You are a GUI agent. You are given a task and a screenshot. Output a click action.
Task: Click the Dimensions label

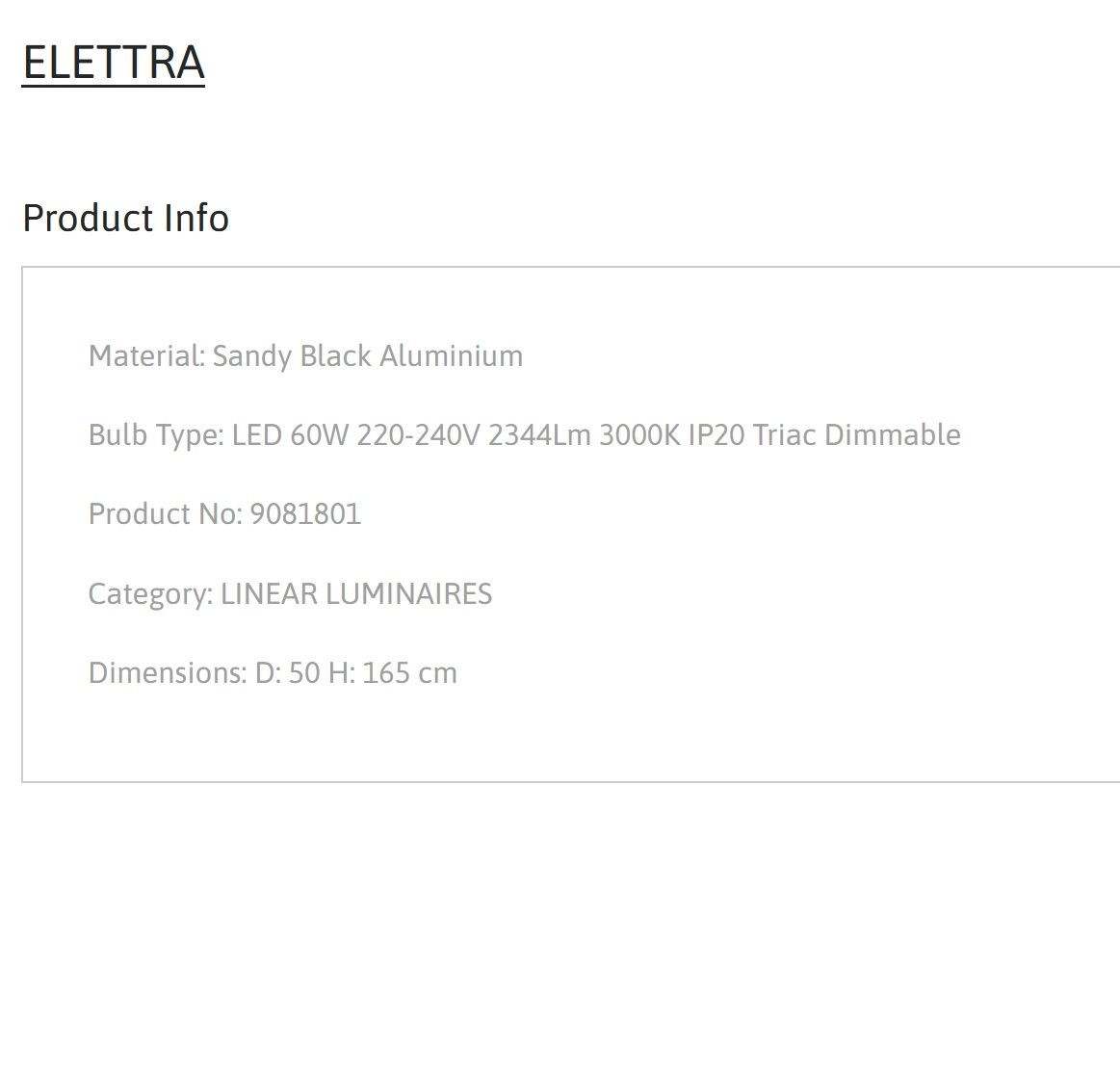(x=168, y=673)
